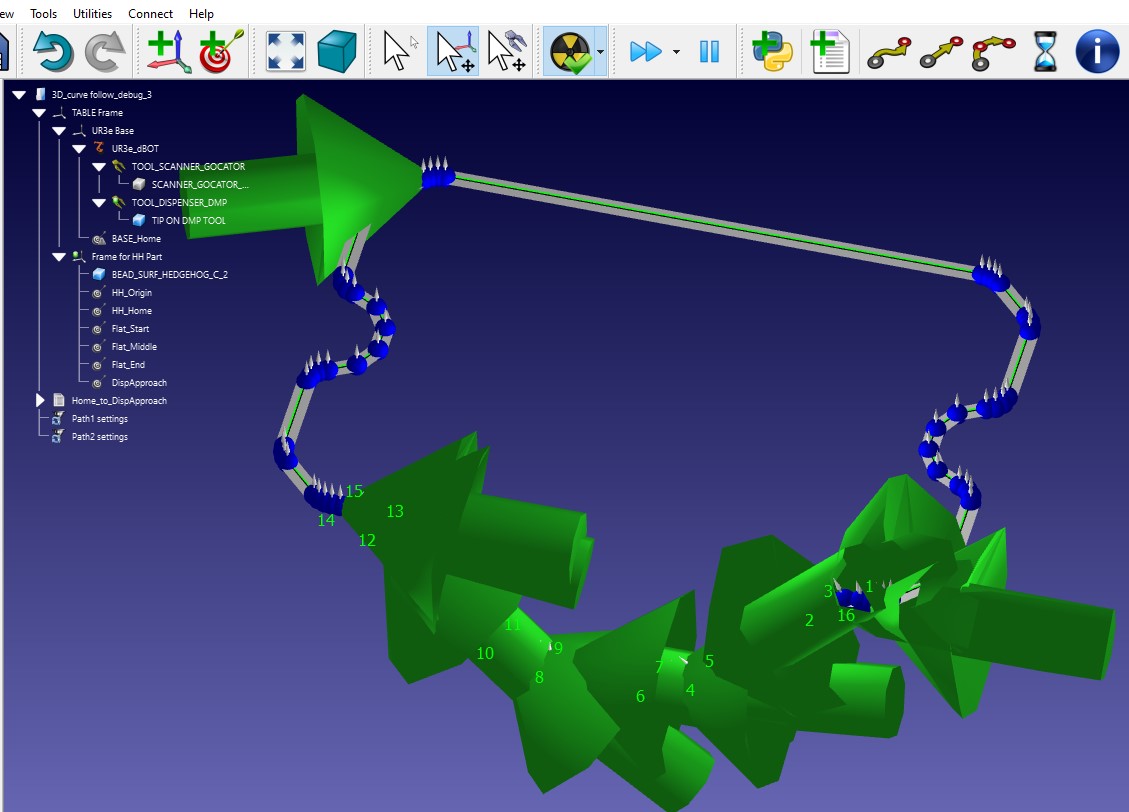Click path point label 13 in the viewport
This screenshot has width=1129, height=812.
395,511
